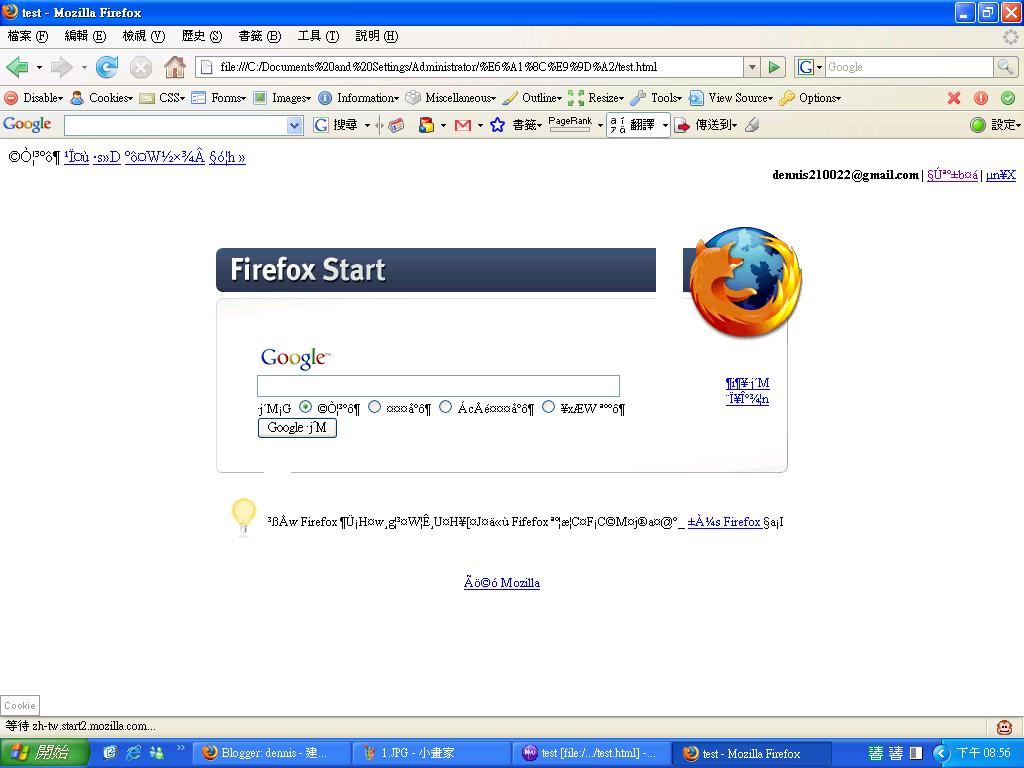Open the Resize dropdown
This screenshot has height=768, width=1024.
[596, 98]
